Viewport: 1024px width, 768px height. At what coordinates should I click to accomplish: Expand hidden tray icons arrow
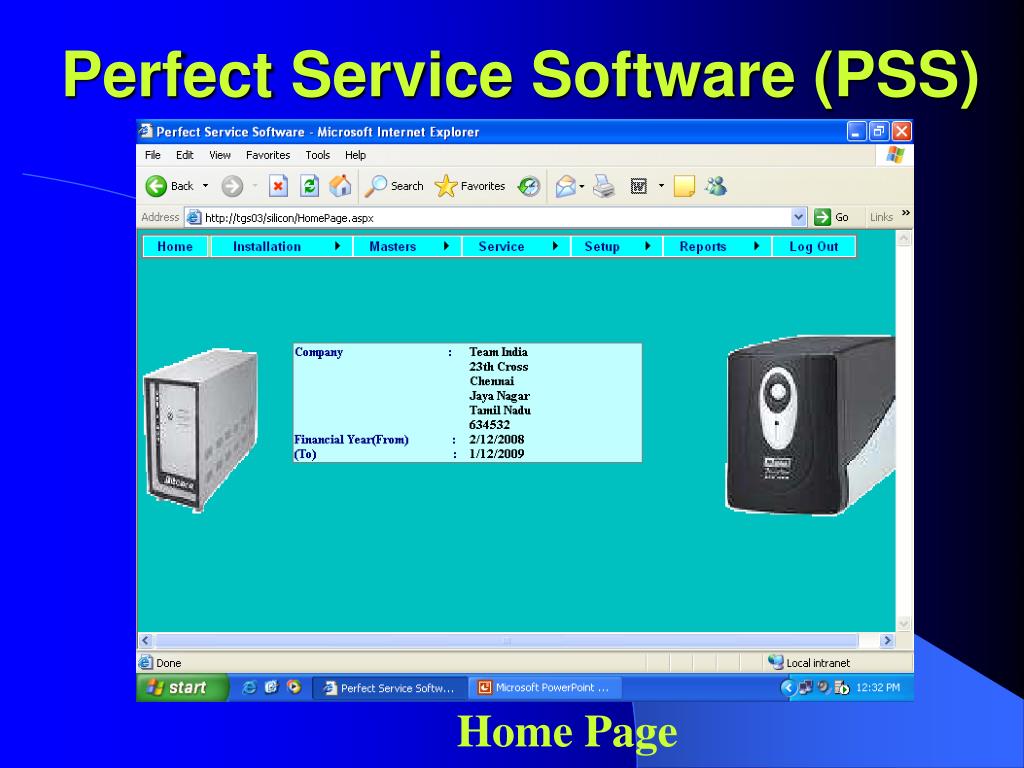click(x=788, y=687)
